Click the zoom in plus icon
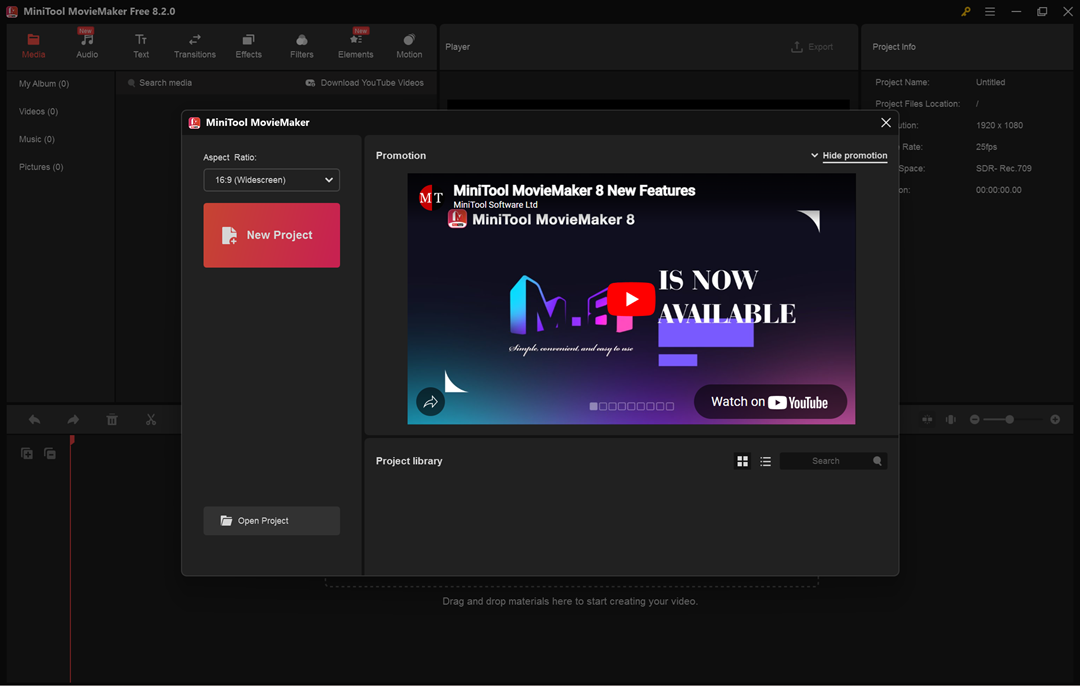The height and width of the screenshot is (686, 1080). (x=1055, y=419)
